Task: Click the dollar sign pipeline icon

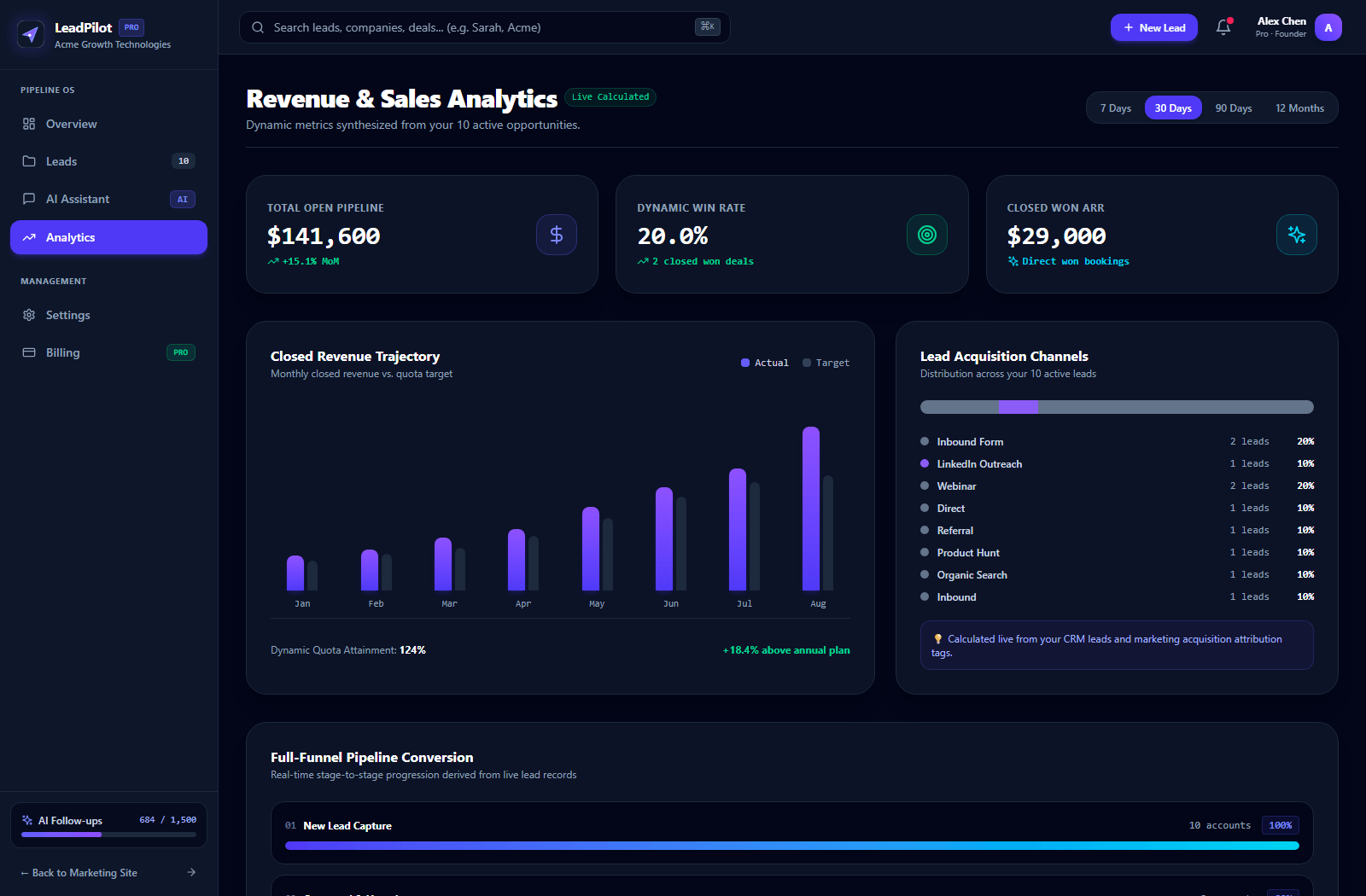Action: pos(557,235)
